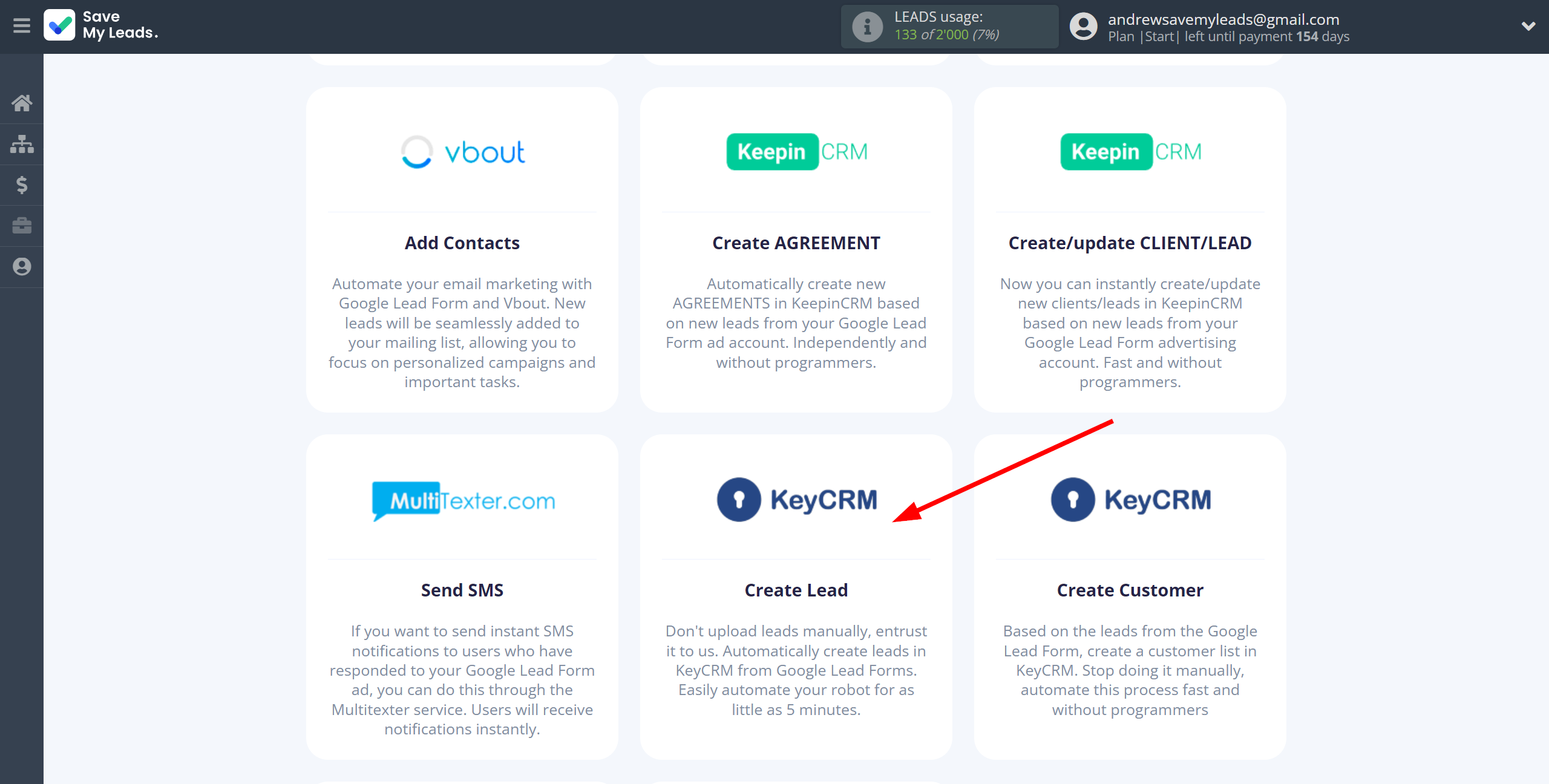Expand the account dropdown chevron
This screenshot has height=784, width=1549.
click(x=1528, y=26)
